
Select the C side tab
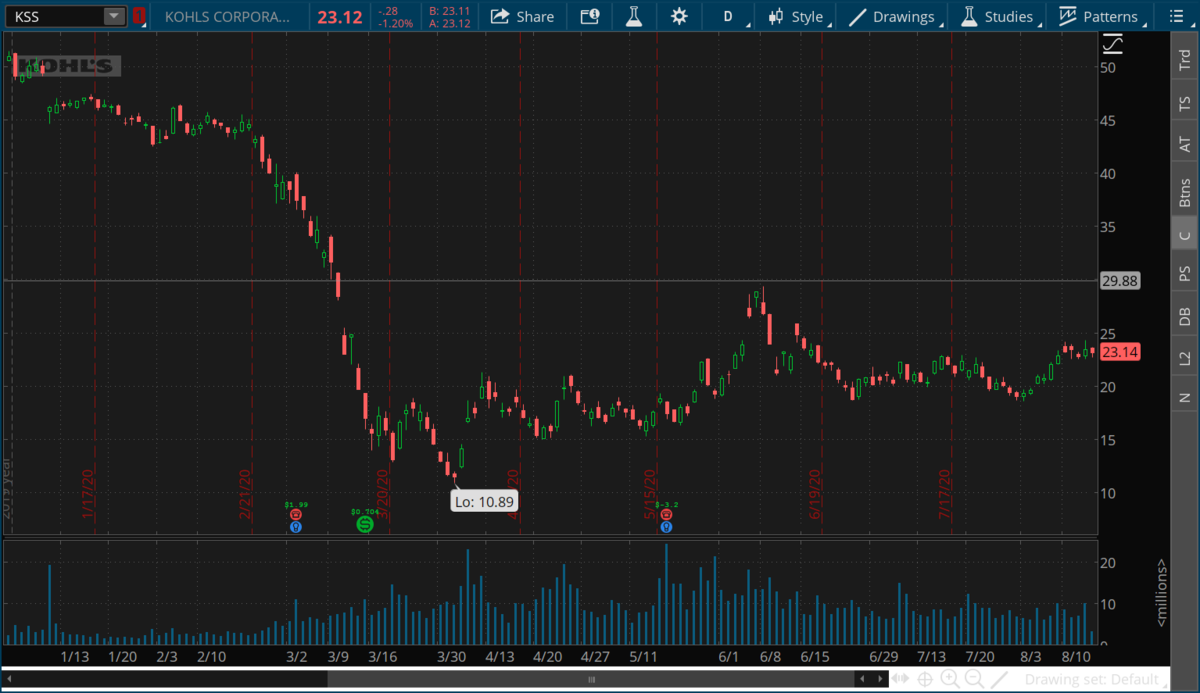tap(1185, 235)
